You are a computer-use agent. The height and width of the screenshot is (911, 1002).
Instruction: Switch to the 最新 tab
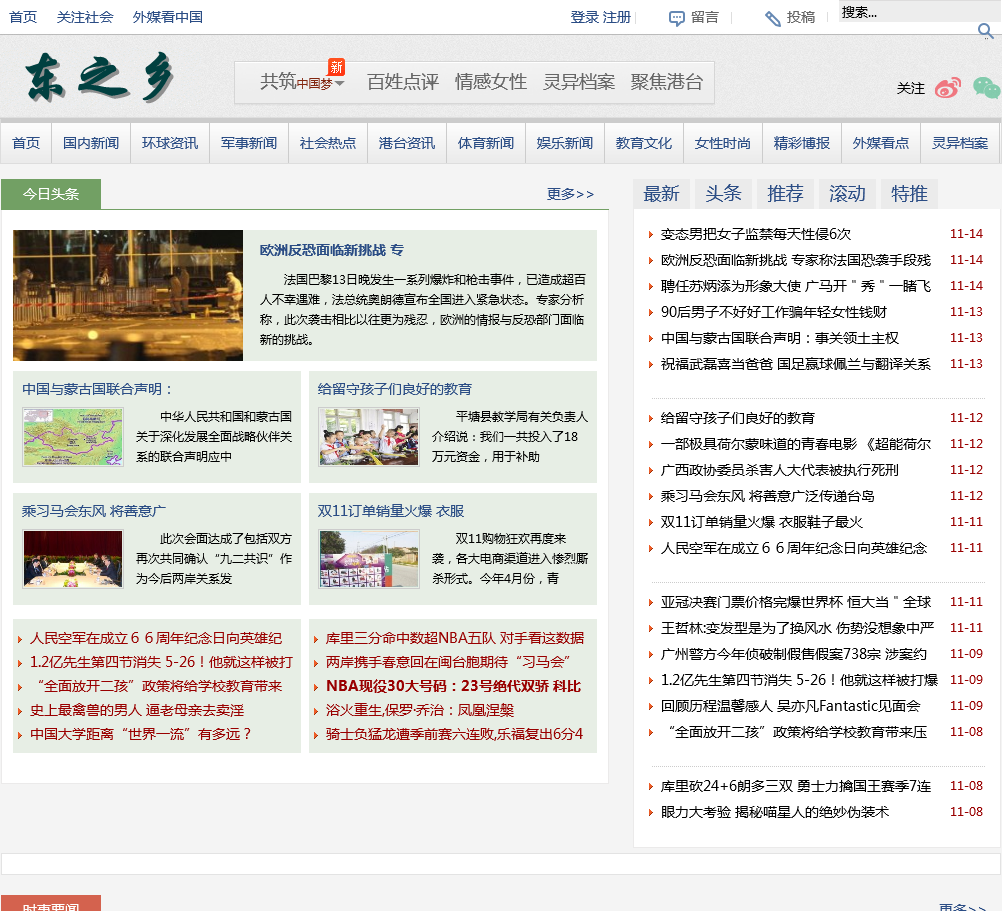[x=661, y=194]
